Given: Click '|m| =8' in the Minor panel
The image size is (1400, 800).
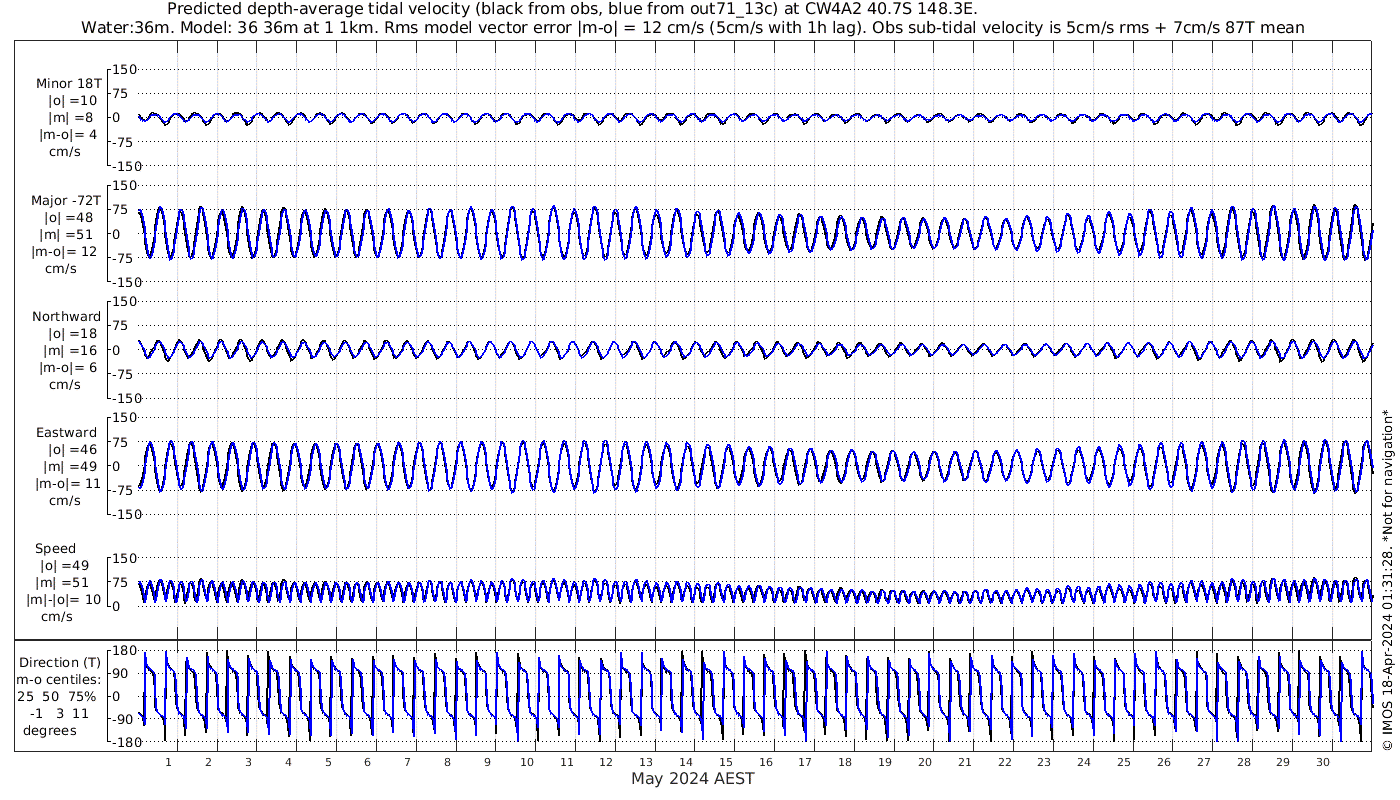Looking at the screenshot, I should (71, 118).
